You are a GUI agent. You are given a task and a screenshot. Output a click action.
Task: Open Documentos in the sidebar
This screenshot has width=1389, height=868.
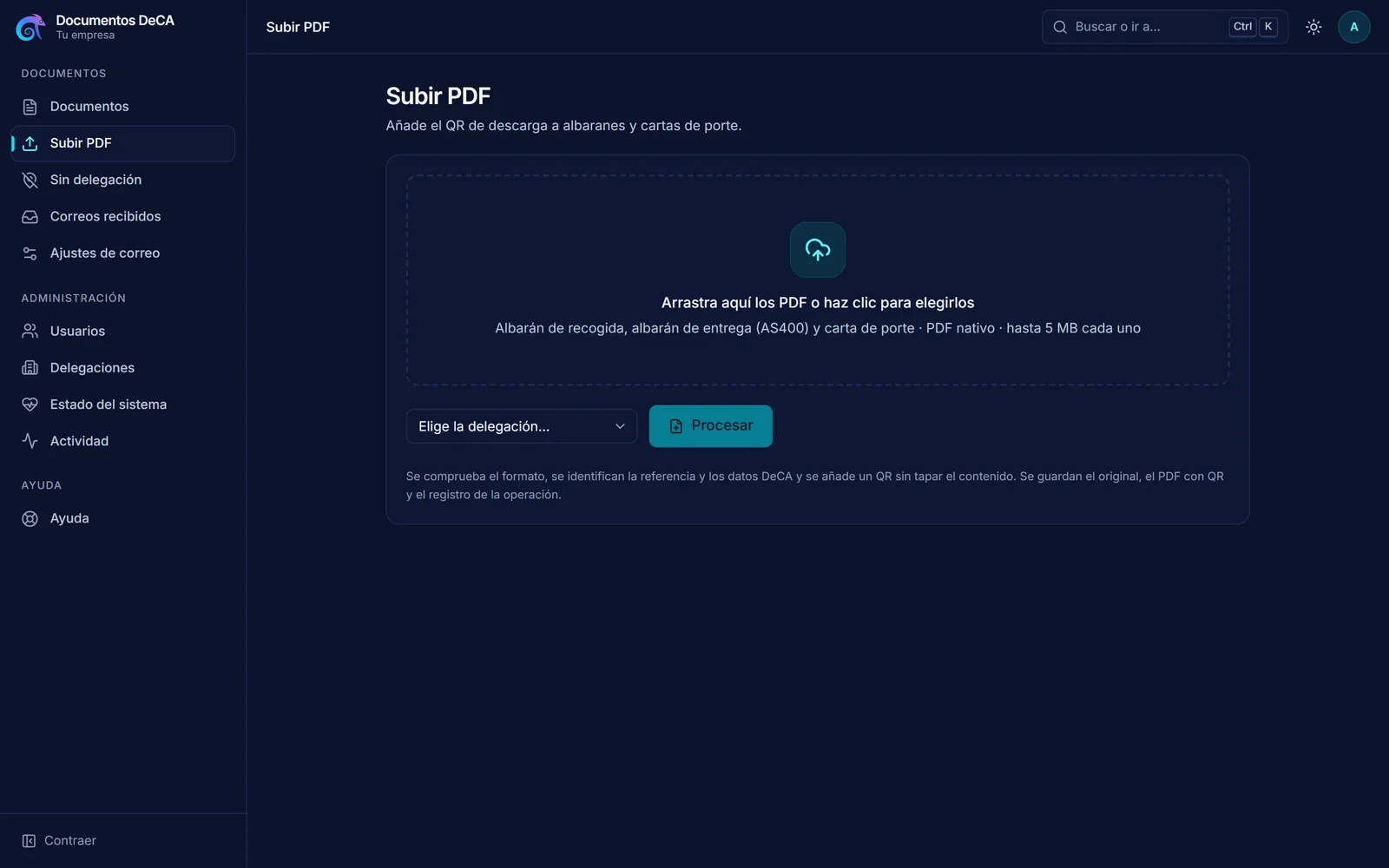pyautogui.click(x=122, y=107)
